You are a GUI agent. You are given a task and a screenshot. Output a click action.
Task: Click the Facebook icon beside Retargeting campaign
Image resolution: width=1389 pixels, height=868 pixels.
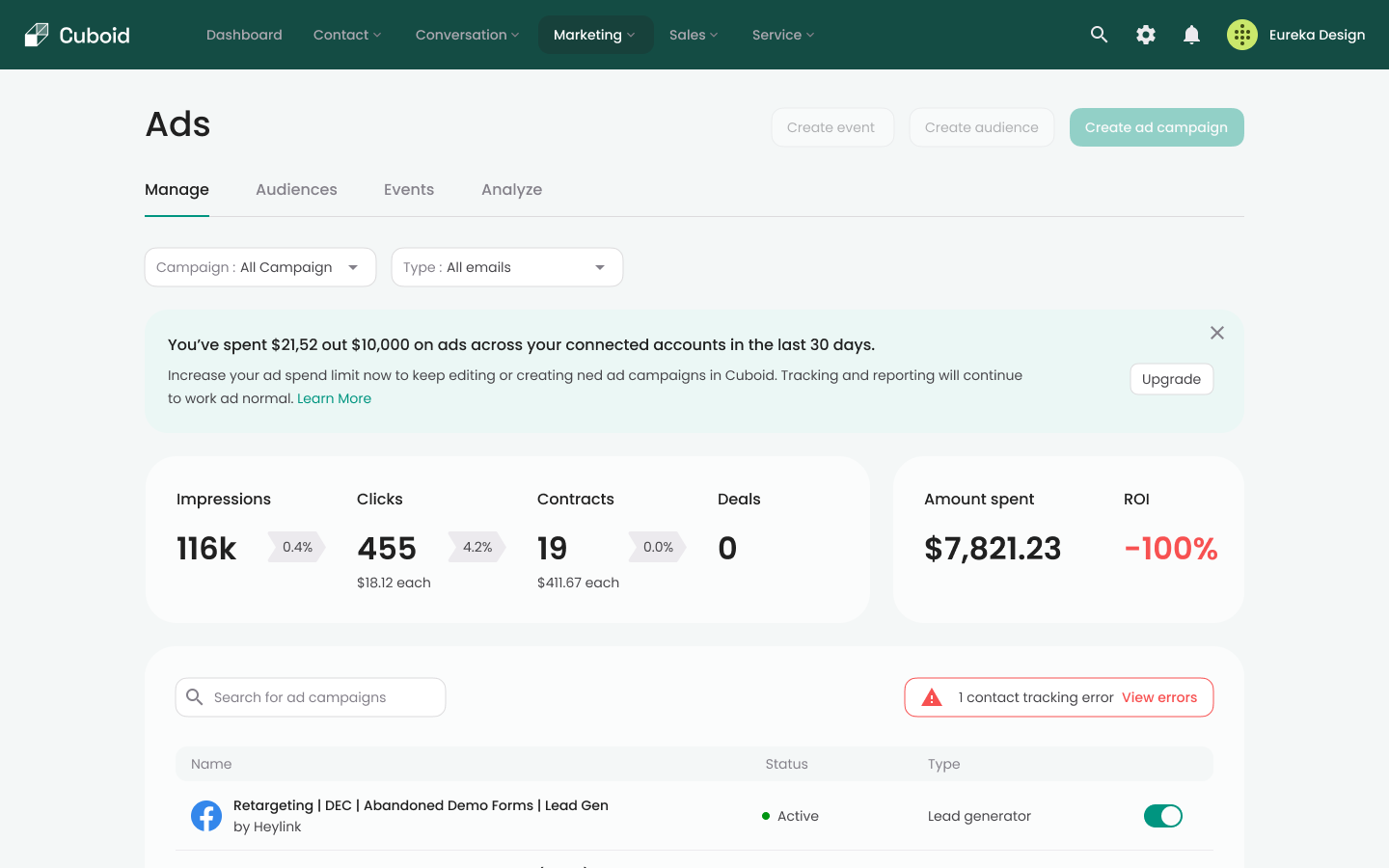click(205, 816)
